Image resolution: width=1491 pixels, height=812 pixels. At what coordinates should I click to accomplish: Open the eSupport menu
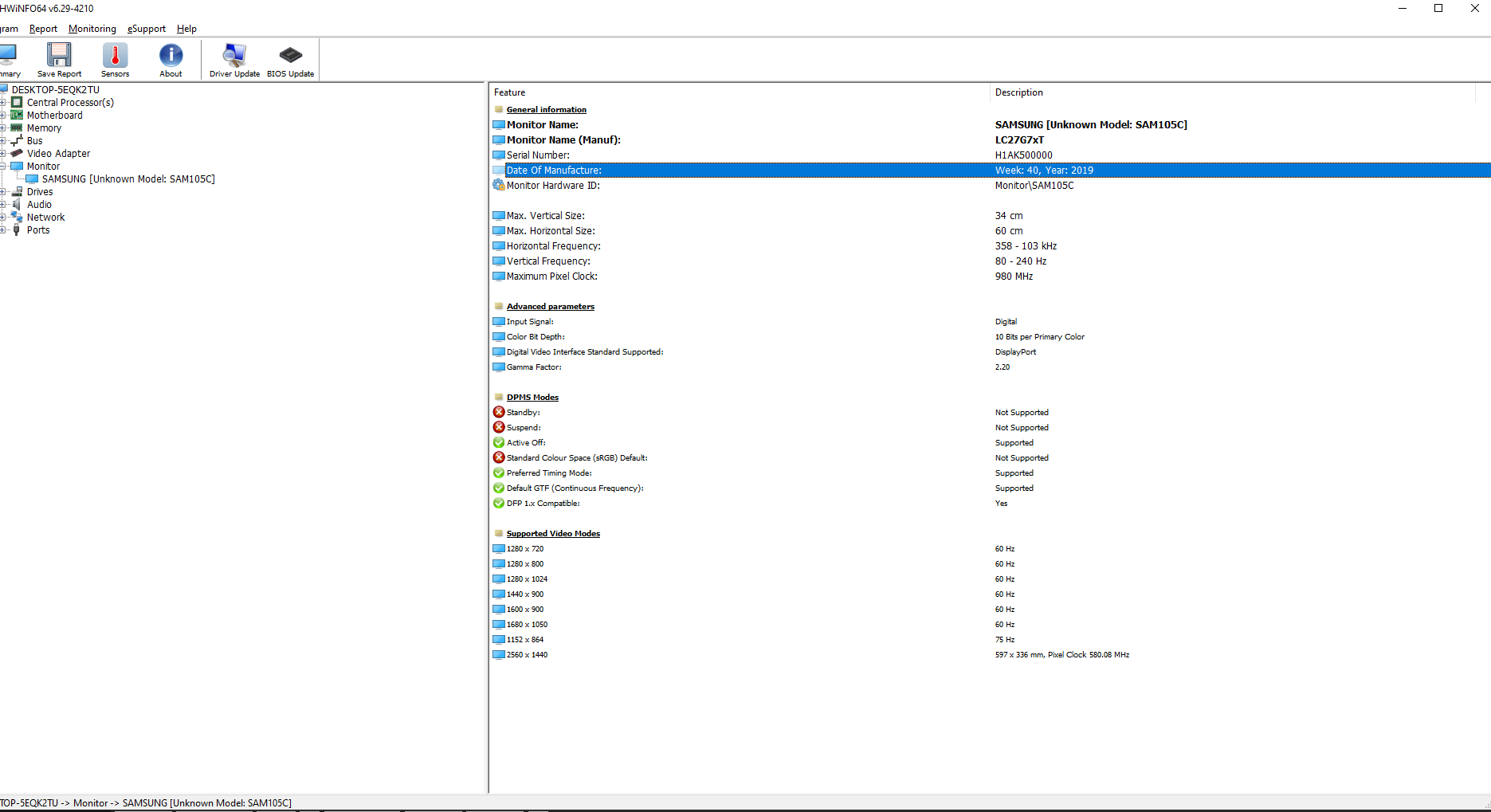coord(147,29)
